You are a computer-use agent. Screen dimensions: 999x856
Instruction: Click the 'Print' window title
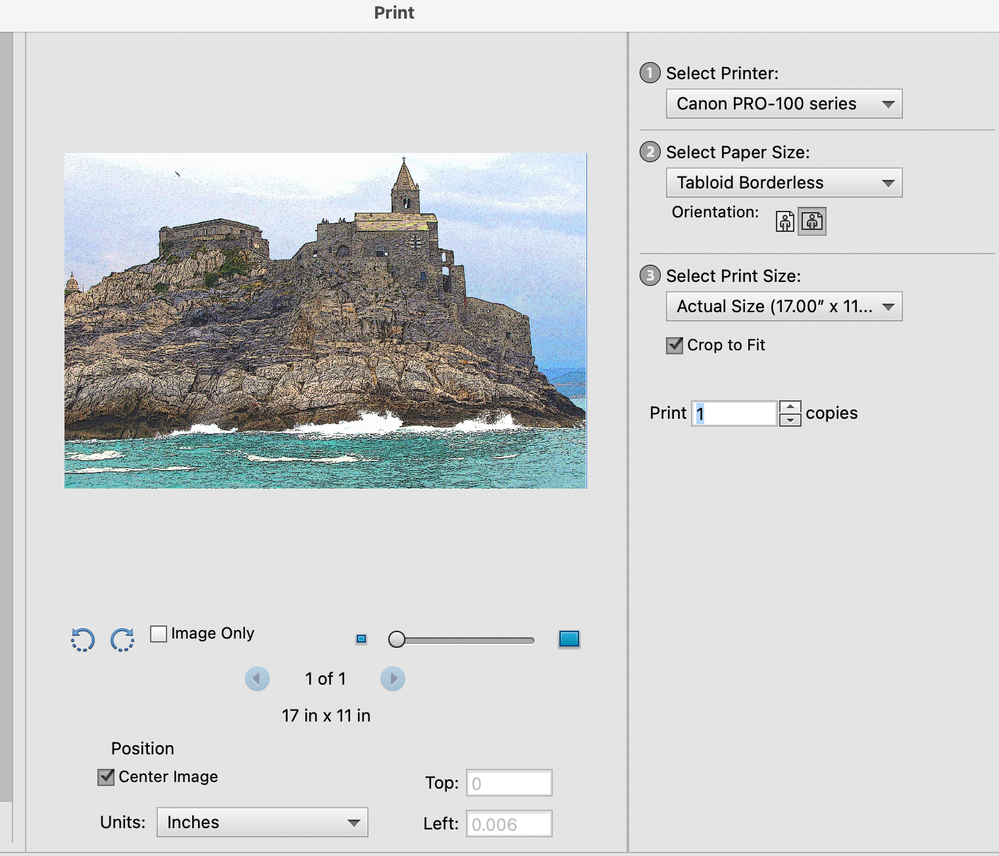tap(394, 13)
